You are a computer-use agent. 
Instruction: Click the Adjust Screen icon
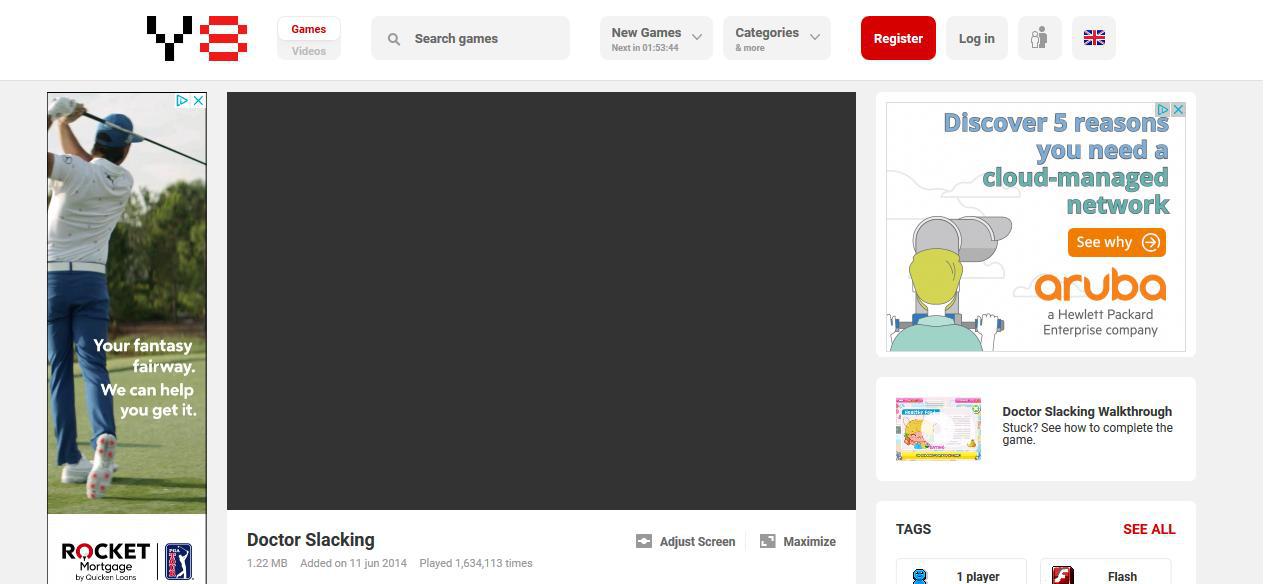644,541
